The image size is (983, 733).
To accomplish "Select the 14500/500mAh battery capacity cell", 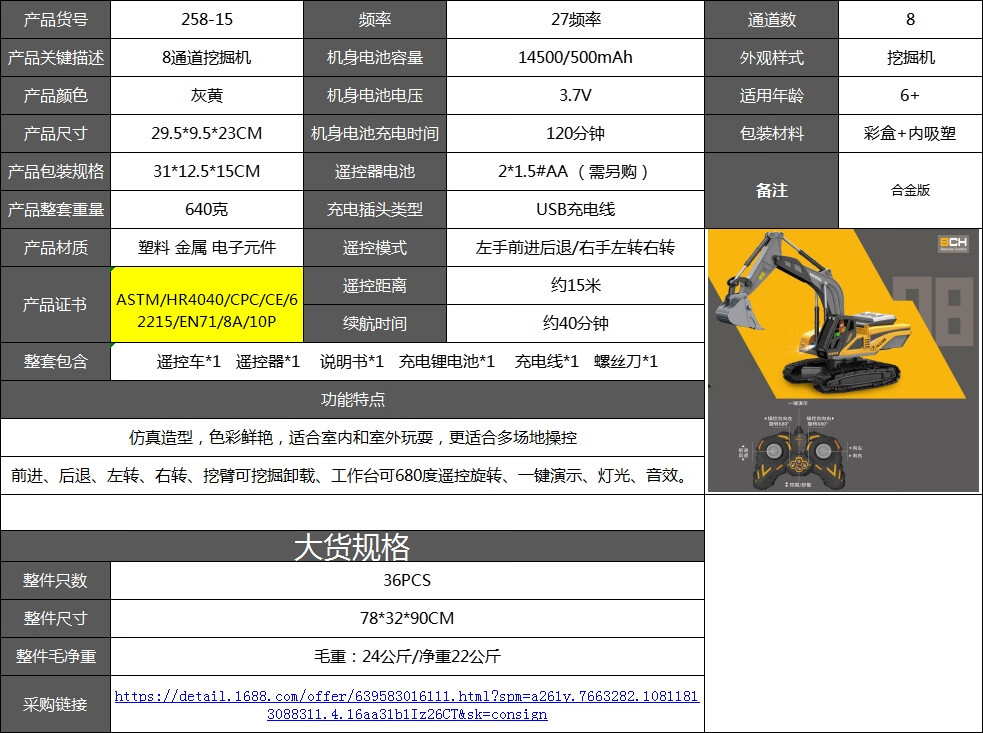I will point(576,58).
